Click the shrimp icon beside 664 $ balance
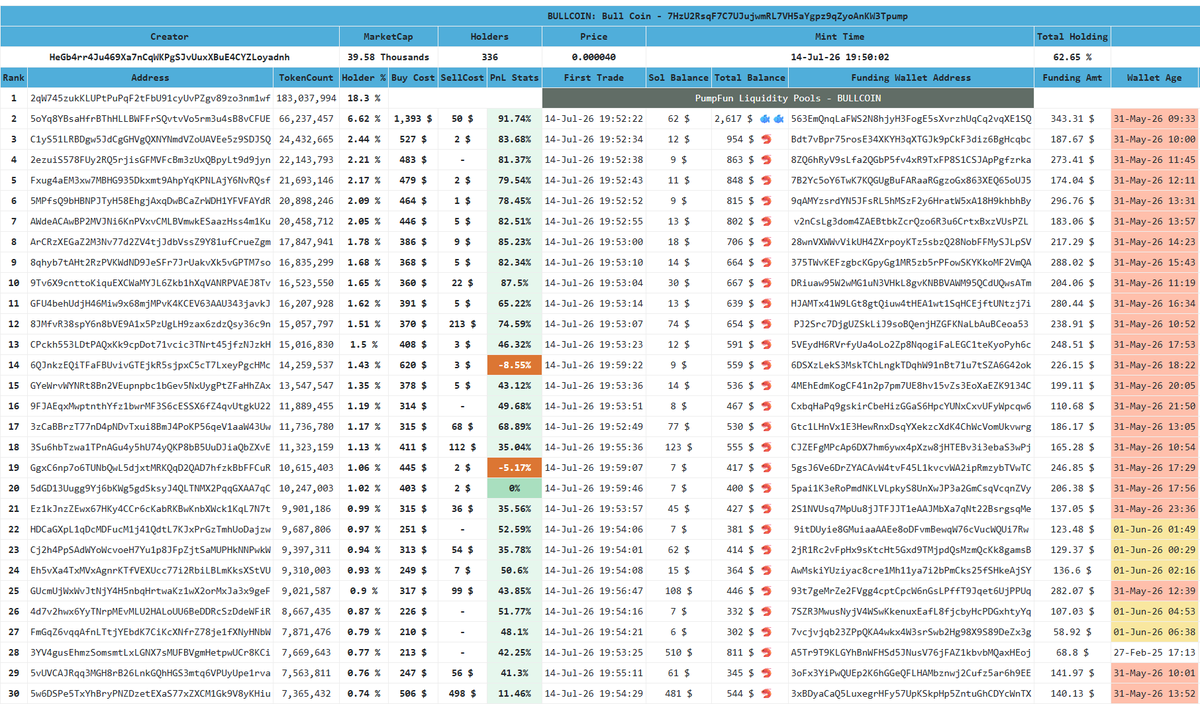 click(x=766, y=262)
